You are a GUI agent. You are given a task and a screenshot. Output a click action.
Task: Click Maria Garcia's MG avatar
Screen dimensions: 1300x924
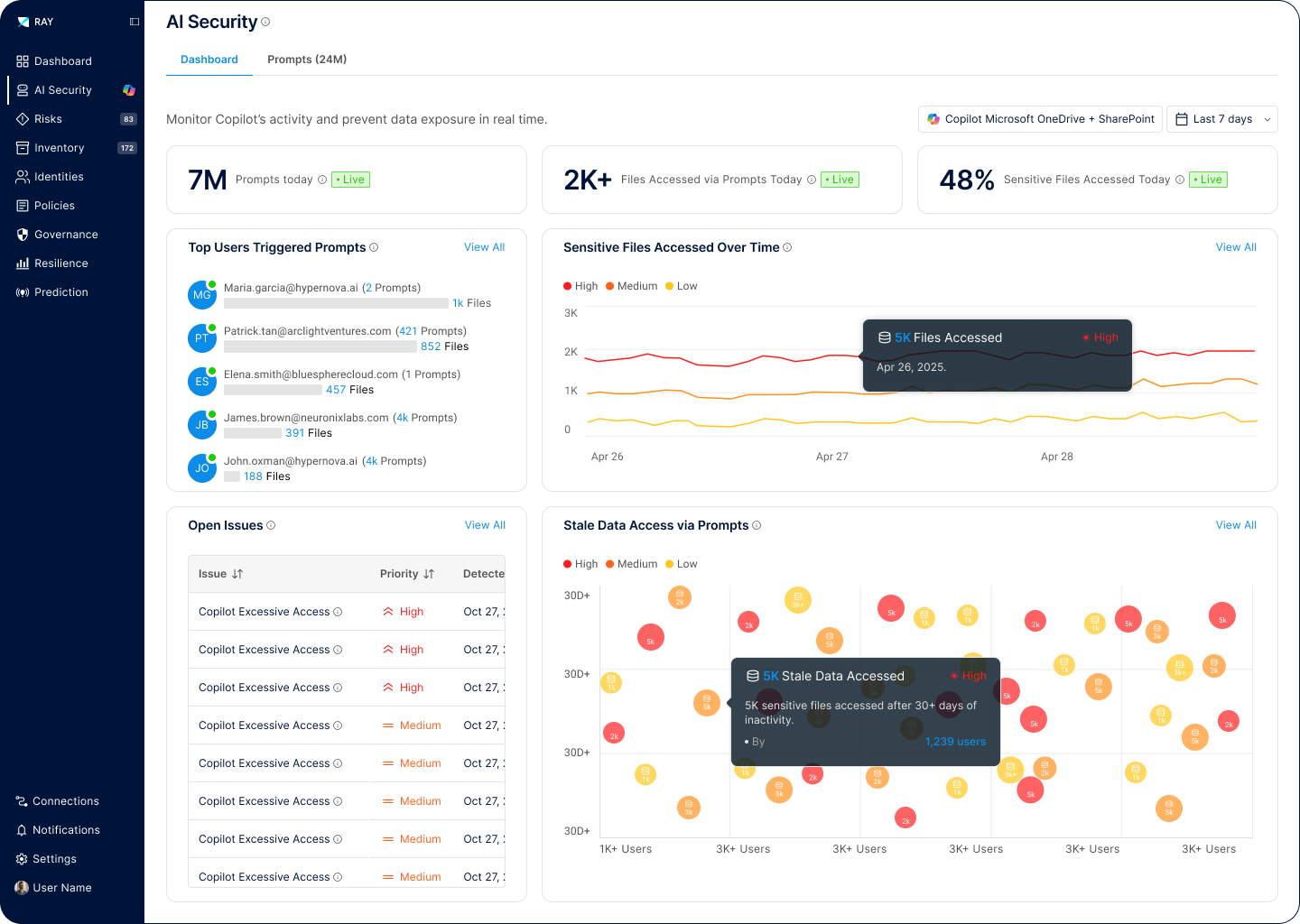pyautogui.click(x=201, y=295)
